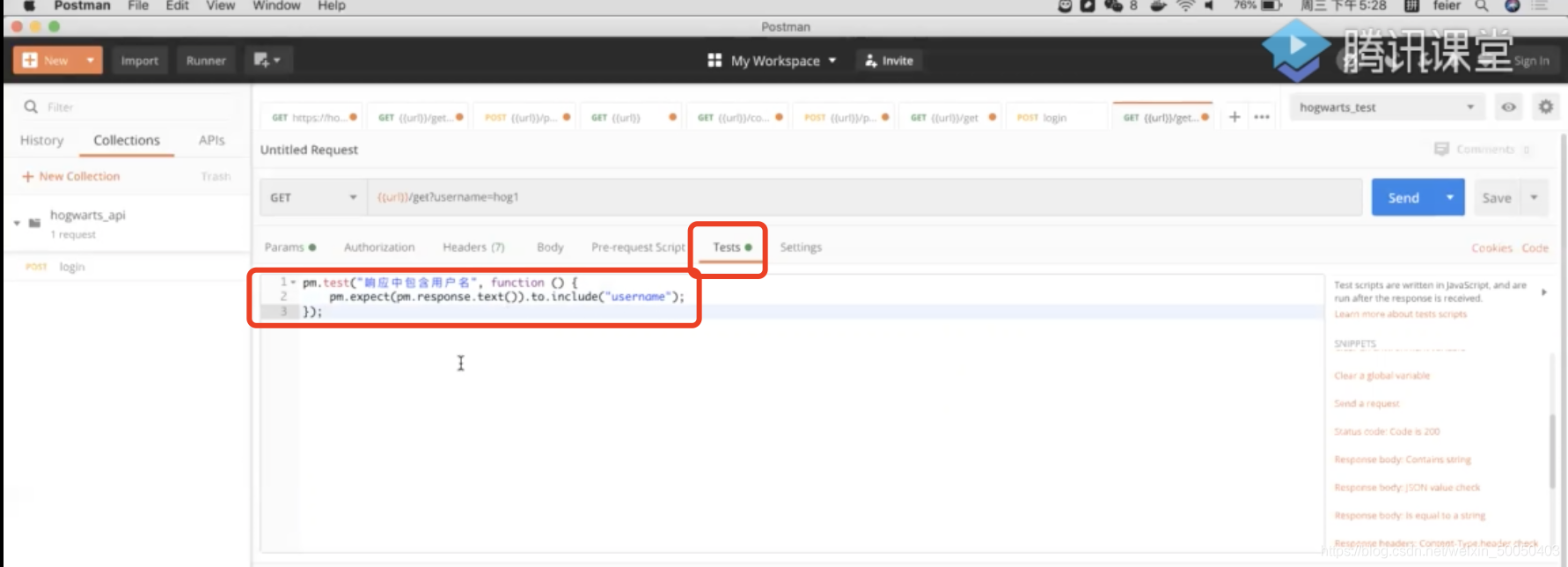The height and width of the screenshot is (567, 1568).
Task: Open tab options ellipsis menu
Action: click(x=1262, y=116)
